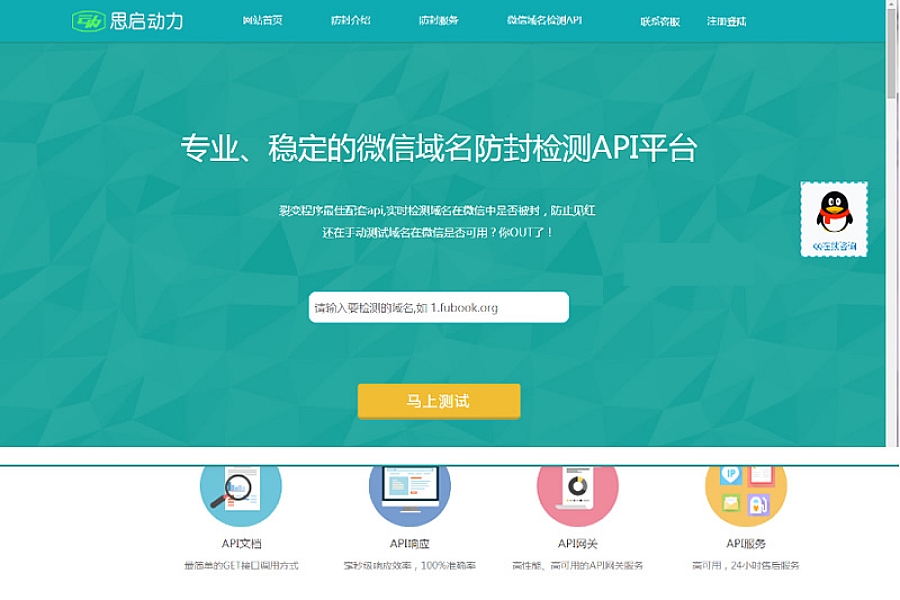Open 网站首页 in the navigation bar
Screen dimensions: 900x600
[x=263, y=21]
